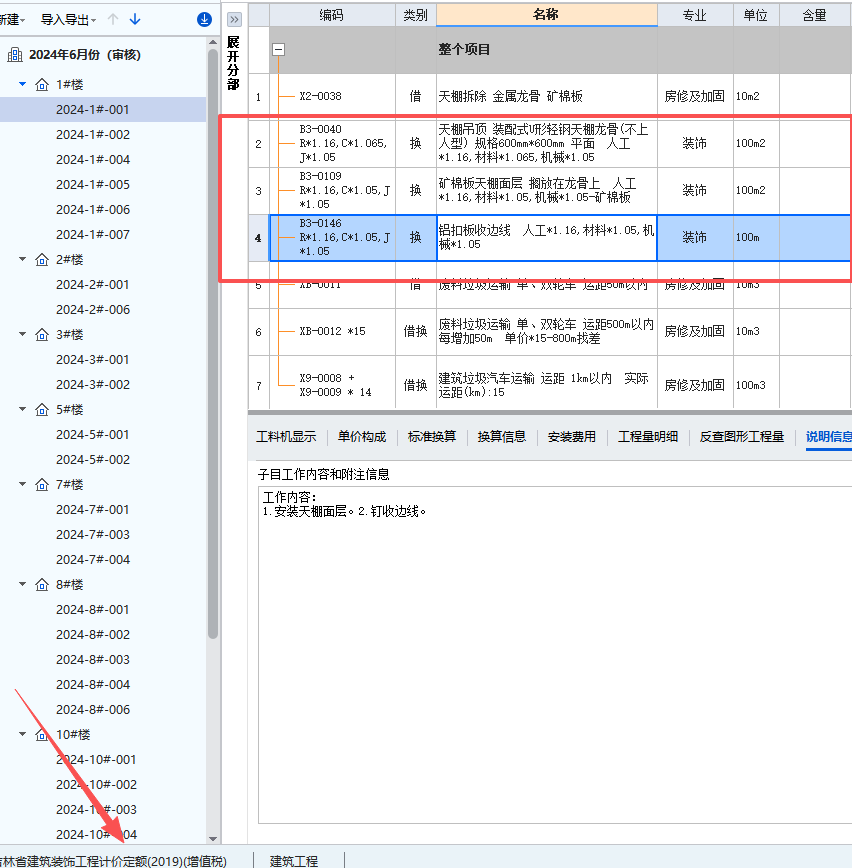852x868 pixels.
Task: Open the 工程量明细 tab
Action: [x=647, y=436]
